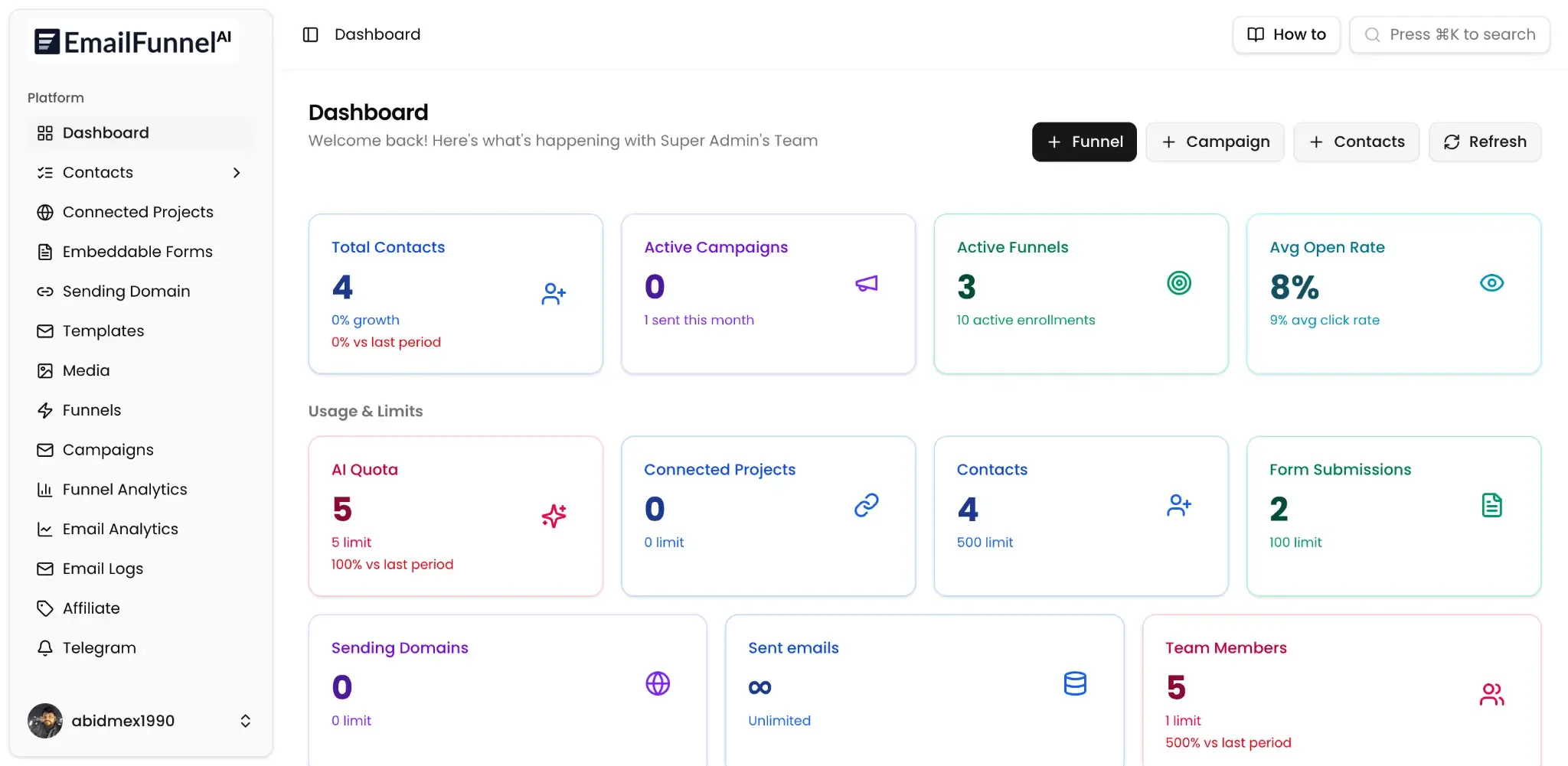Click the link icon in Connected Projects card
1568x766 pixels.
[867, 505]
